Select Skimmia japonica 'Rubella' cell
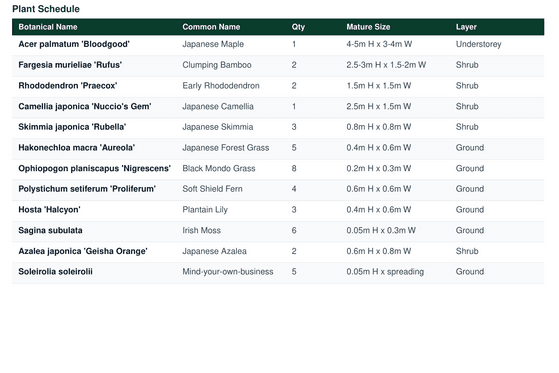559x373 pixels. click(72, 127)
